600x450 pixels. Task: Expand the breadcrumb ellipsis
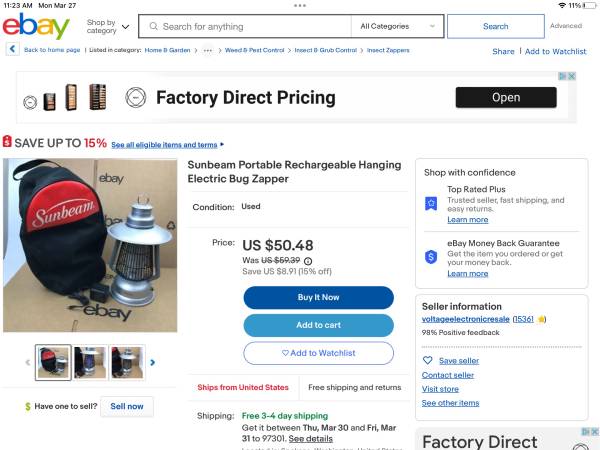coord(207,50)
